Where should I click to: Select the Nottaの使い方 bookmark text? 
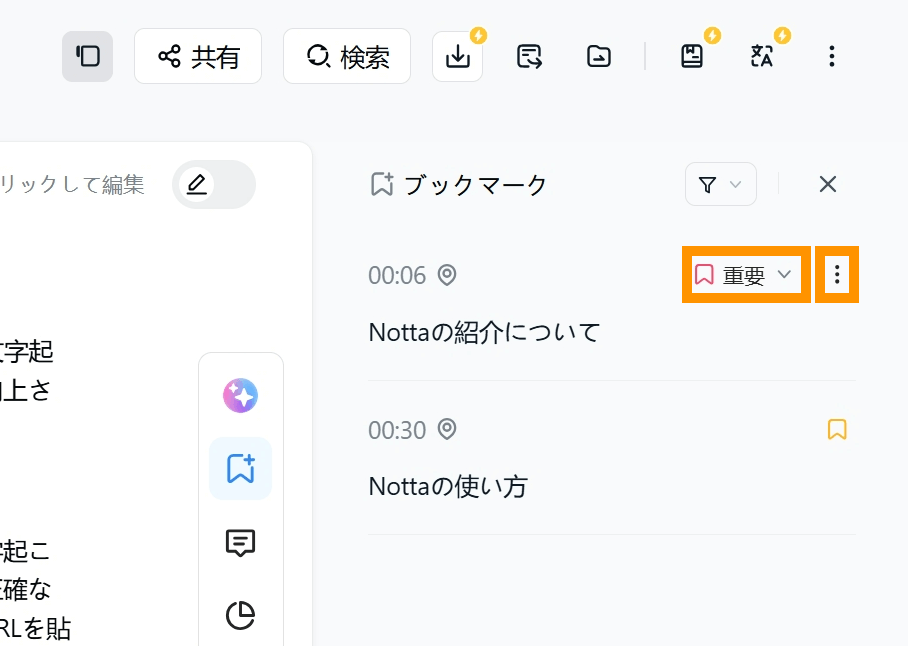(448, 487)
